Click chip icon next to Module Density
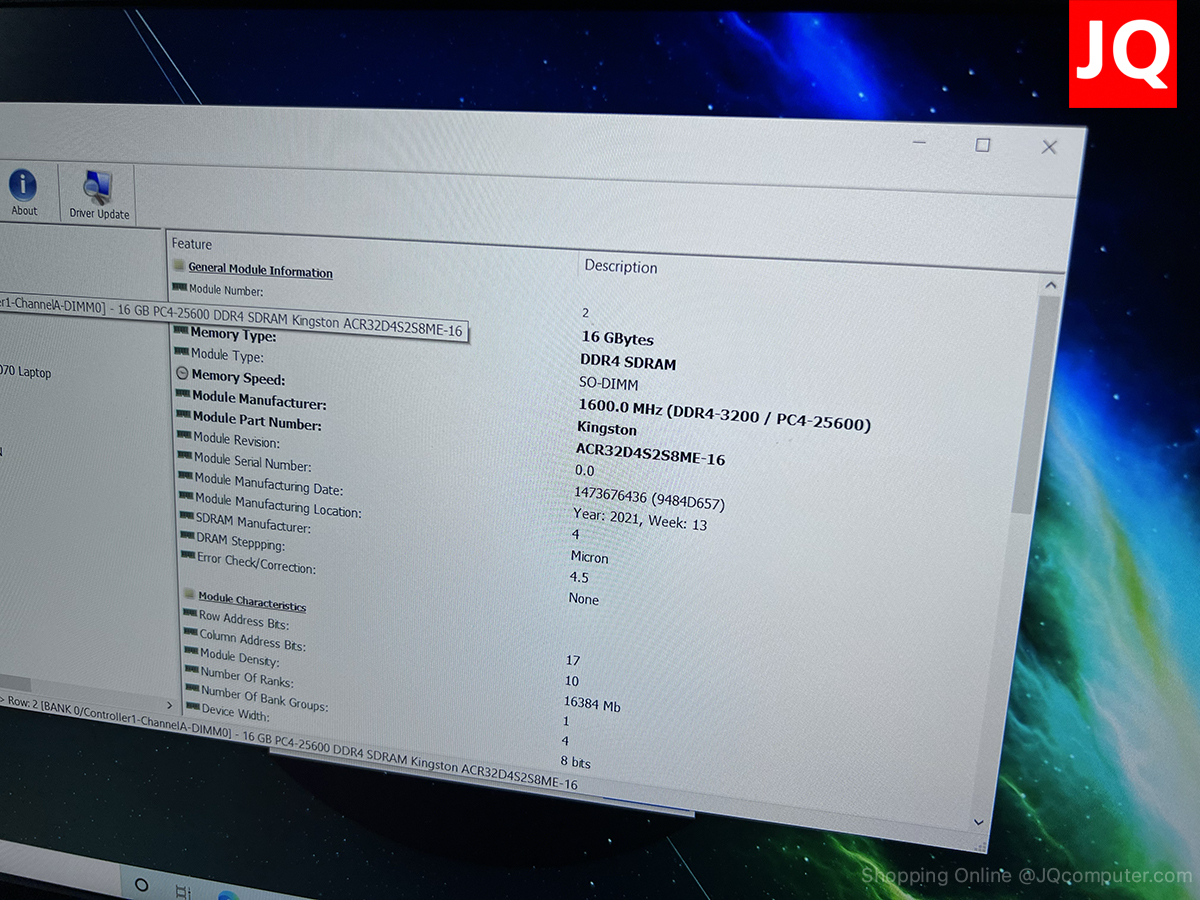This screenshot has width=1200, height=900. [x=192, y=651]
